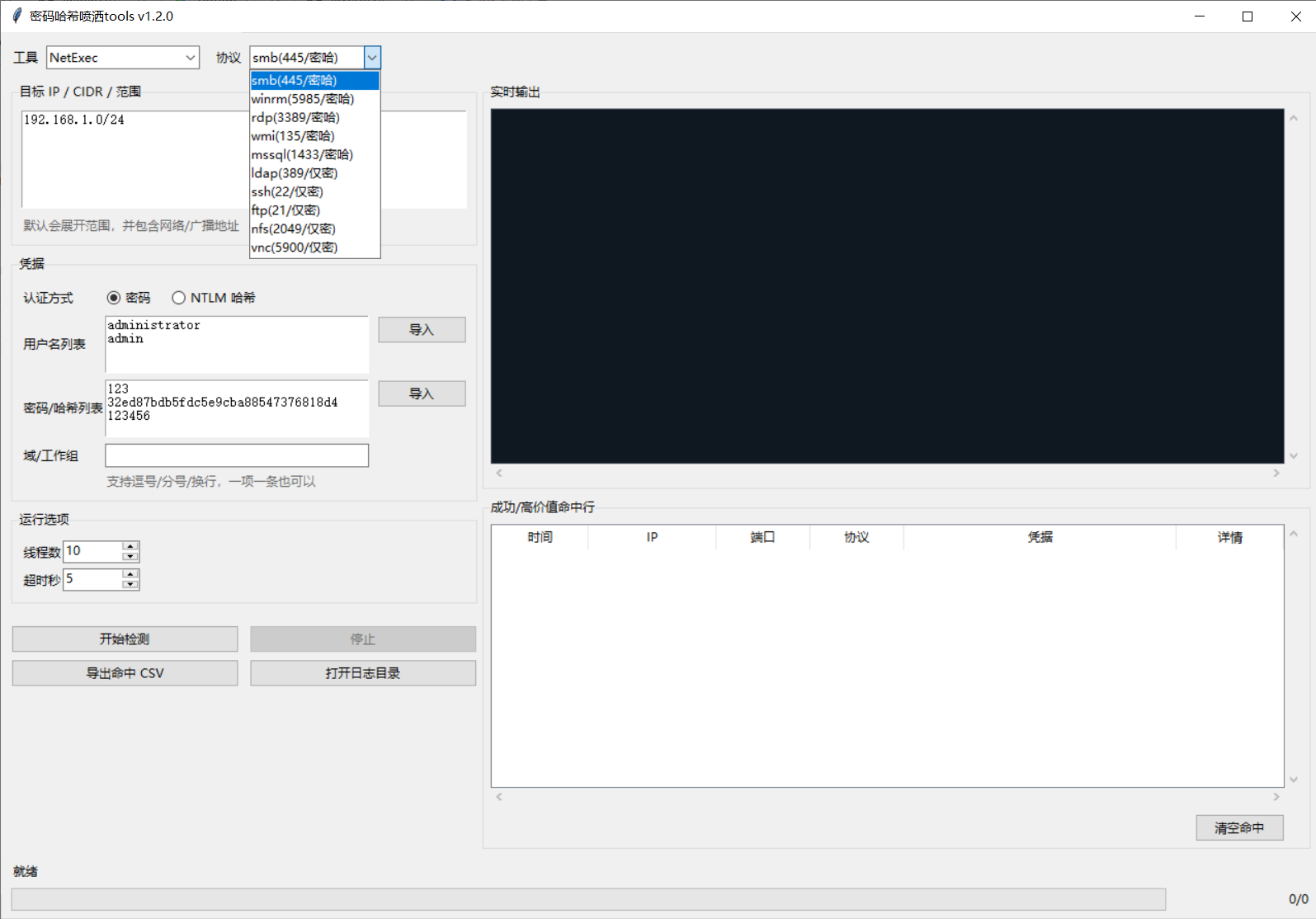Screen dimensions: 1316x919
Task: Focus the 域/工作组 input field
Action: [237, 455]
